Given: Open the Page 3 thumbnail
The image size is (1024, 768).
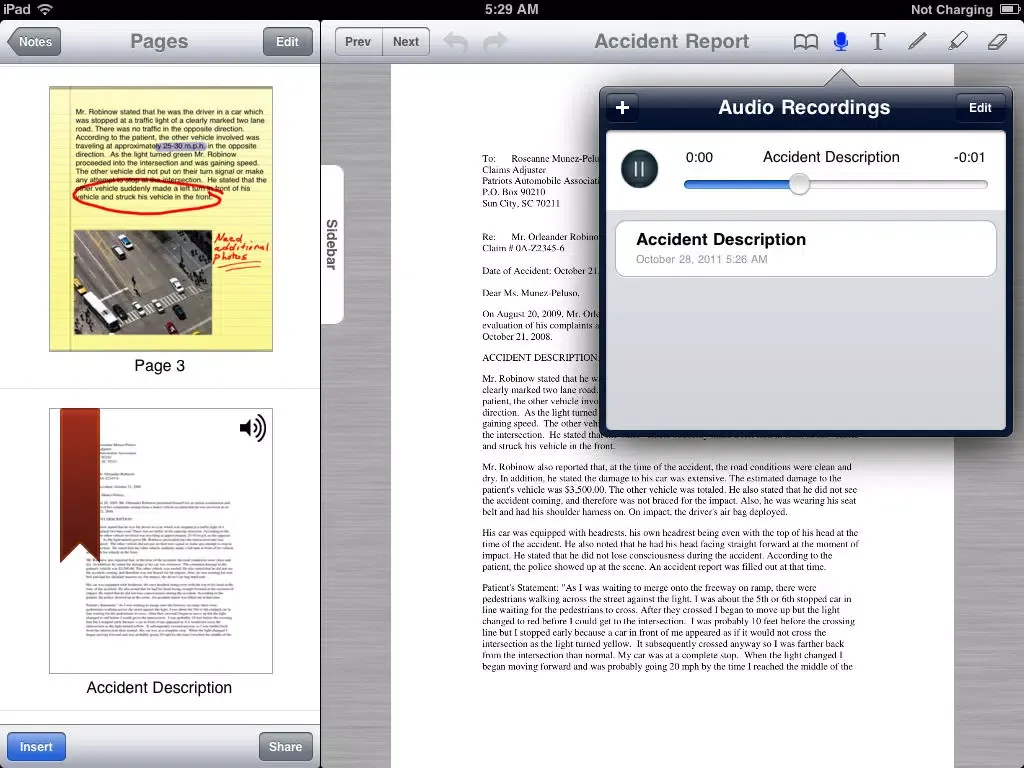Looking at the screenshot, I should (x=161, y=219).
